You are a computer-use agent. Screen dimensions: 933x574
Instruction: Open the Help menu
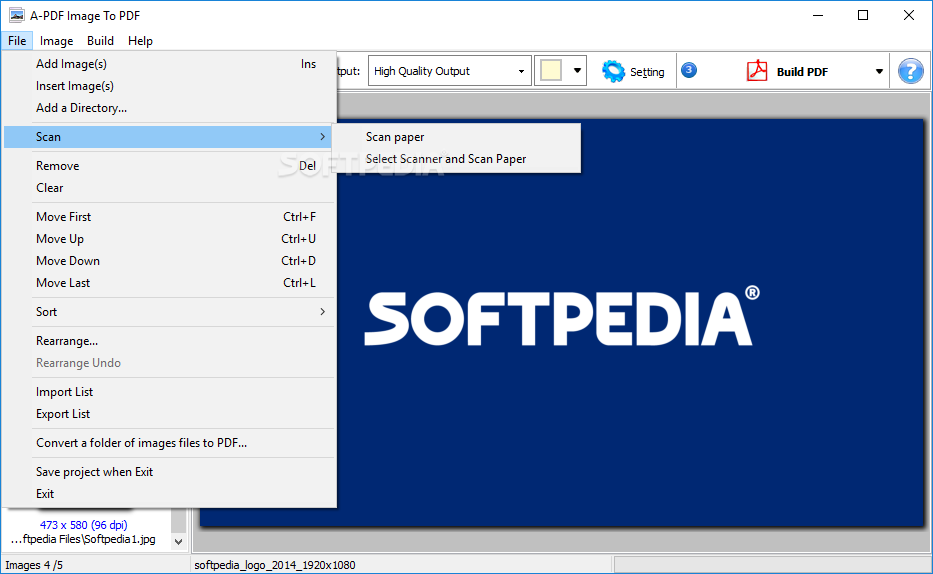pos(140,40)
